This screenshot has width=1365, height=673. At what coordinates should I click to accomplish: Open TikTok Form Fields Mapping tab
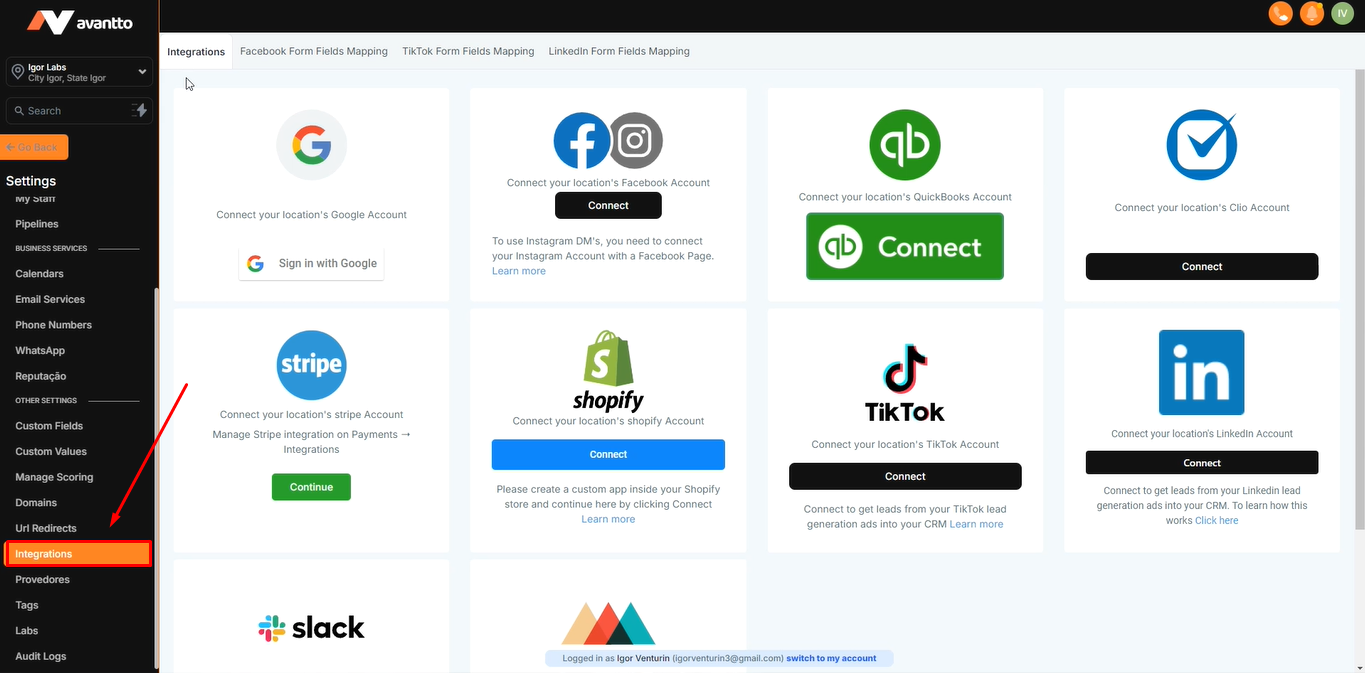[468, 51]
